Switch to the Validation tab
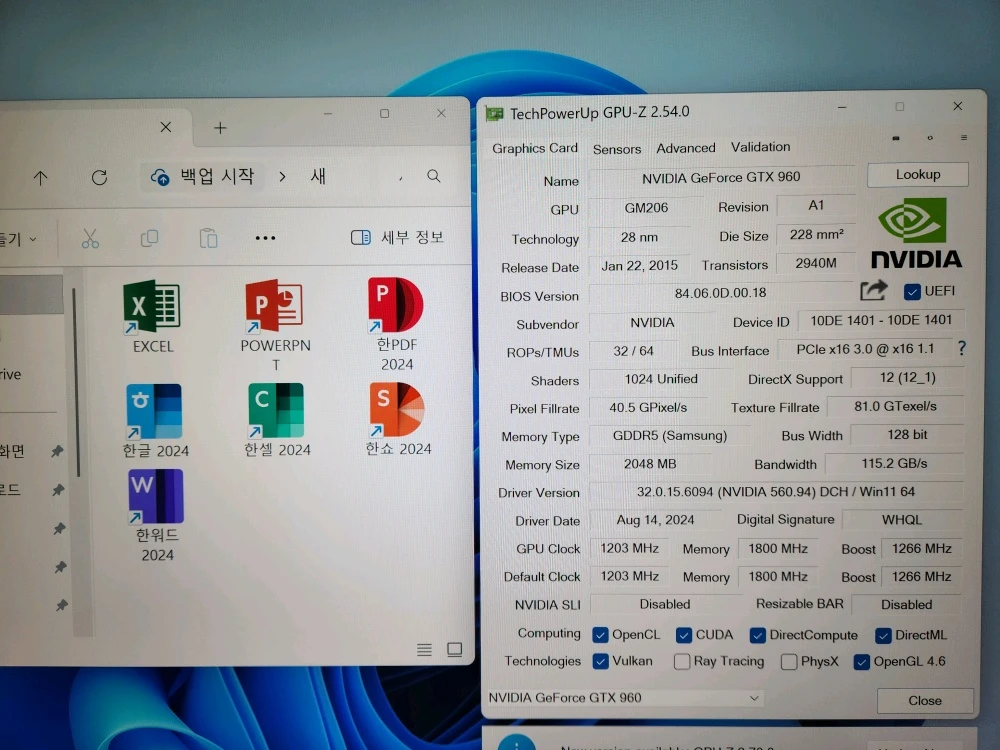Viewport: 1000px width, 750px height. [760, 147]
